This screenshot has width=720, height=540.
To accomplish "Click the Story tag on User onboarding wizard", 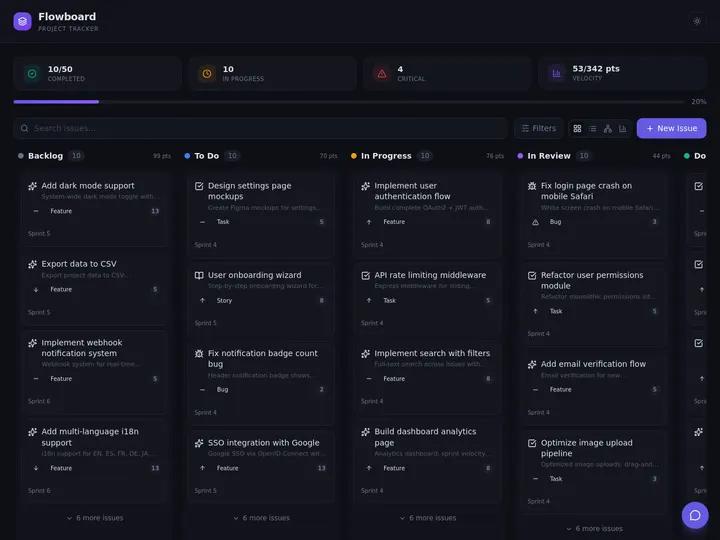I will click(x=224, y=300).
